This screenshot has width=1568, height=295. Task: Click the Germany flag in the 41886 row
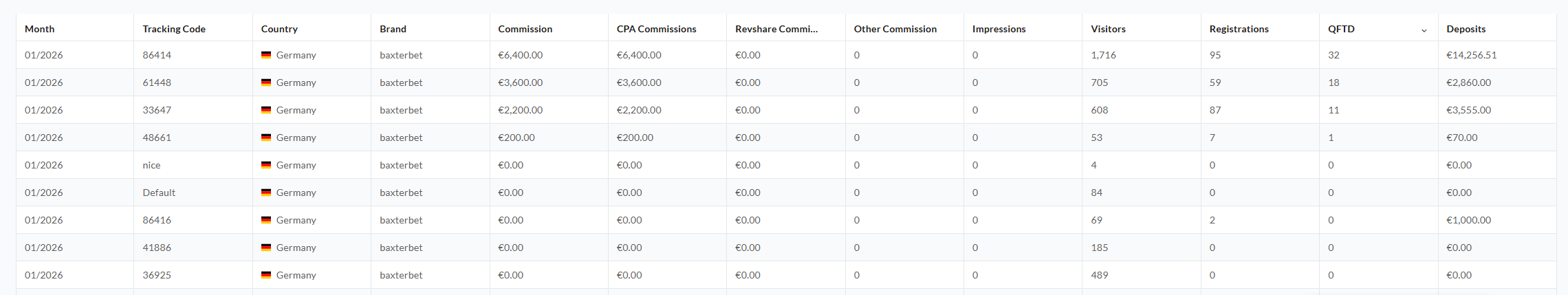pos(266,248)
